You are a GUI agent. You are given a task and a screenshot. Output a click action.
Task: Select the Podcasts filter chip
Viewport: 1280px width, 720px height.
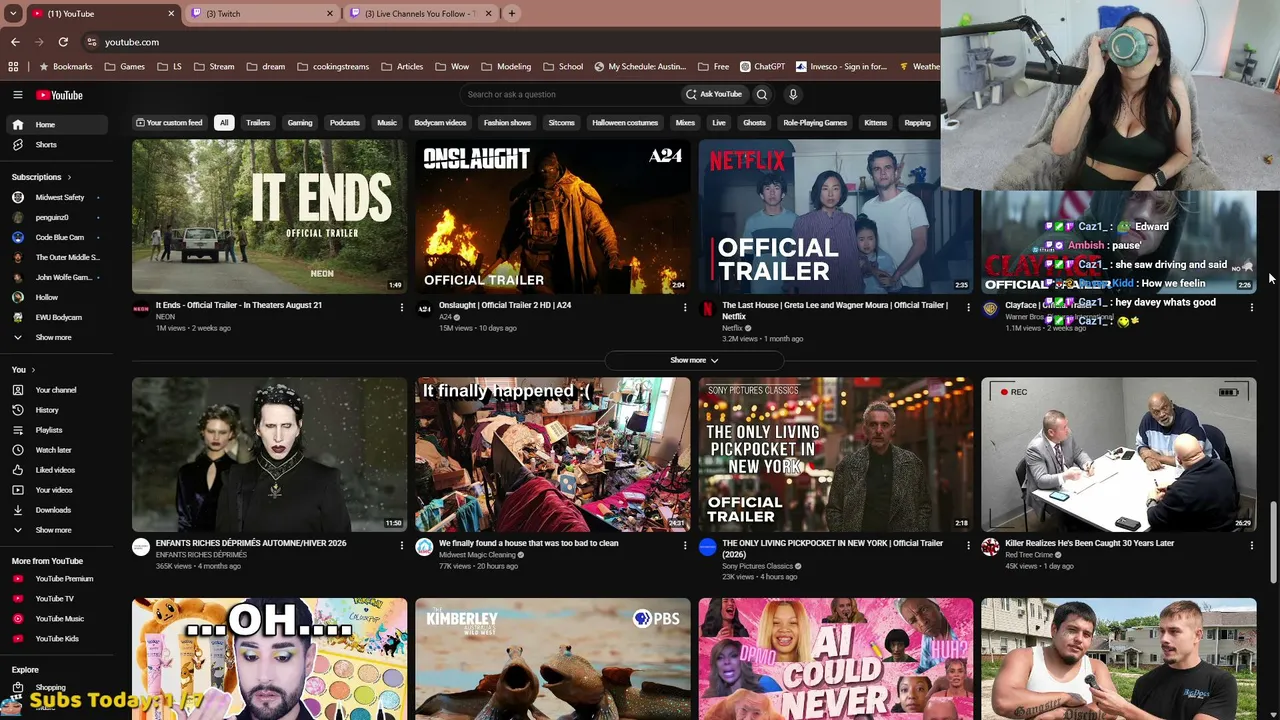(x=345, y=123)
